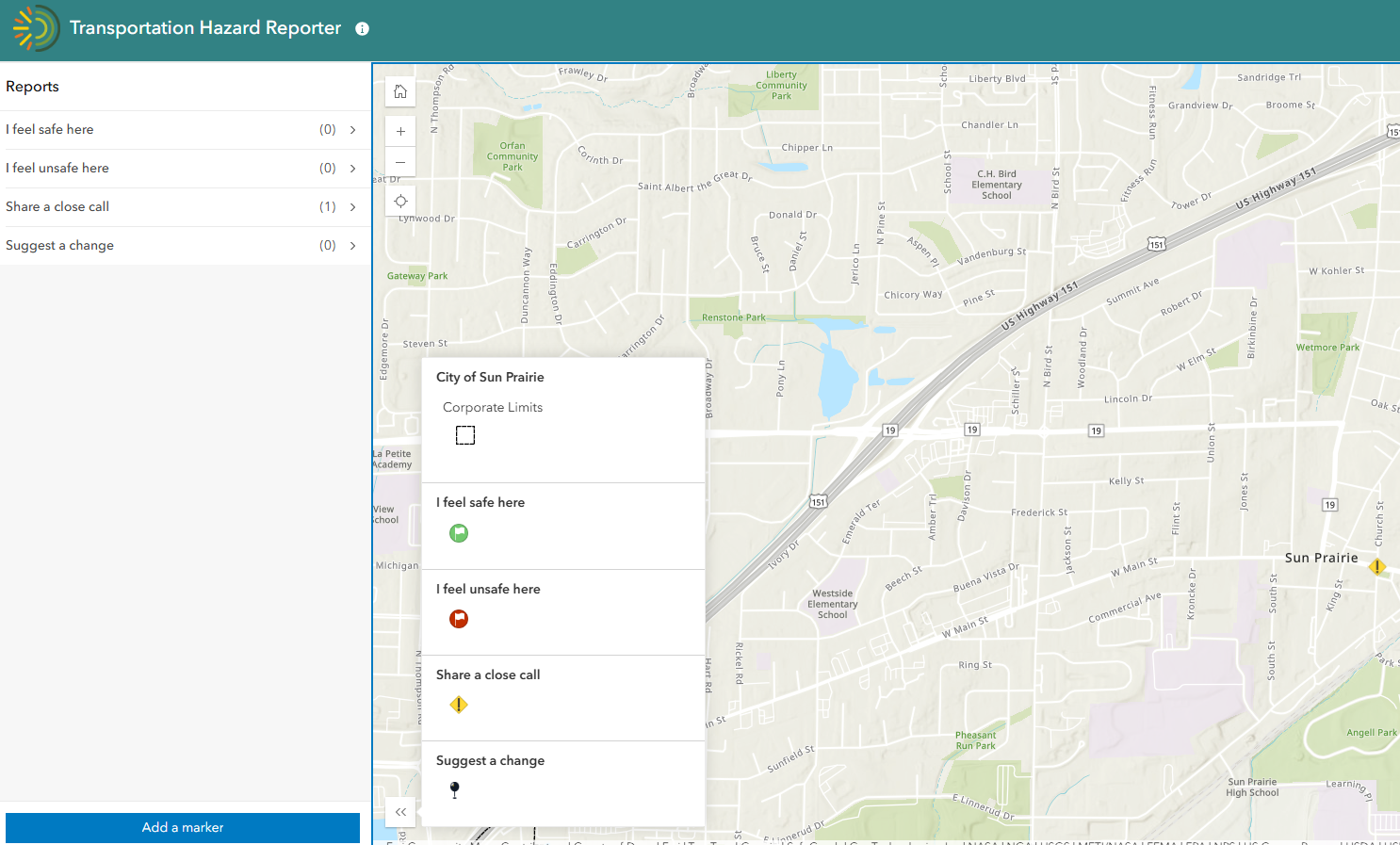Click the Add a marker button
Image resolution: width=1400 pixels, height=845 pixels.
point(183,828)
